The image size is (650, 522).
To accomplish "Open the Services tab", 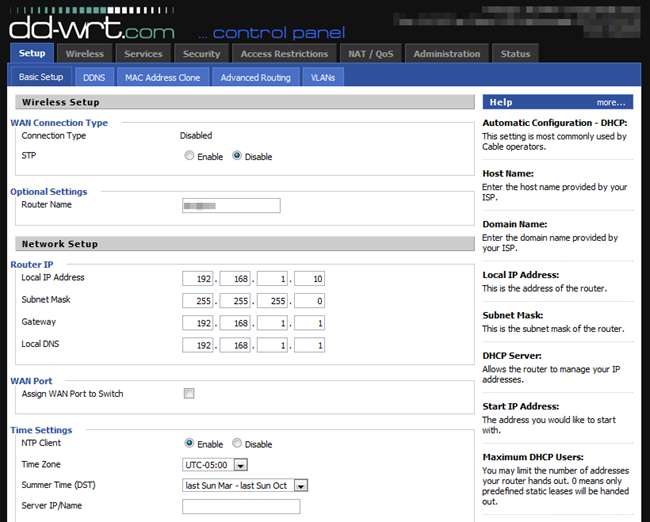I will [143, 54].
